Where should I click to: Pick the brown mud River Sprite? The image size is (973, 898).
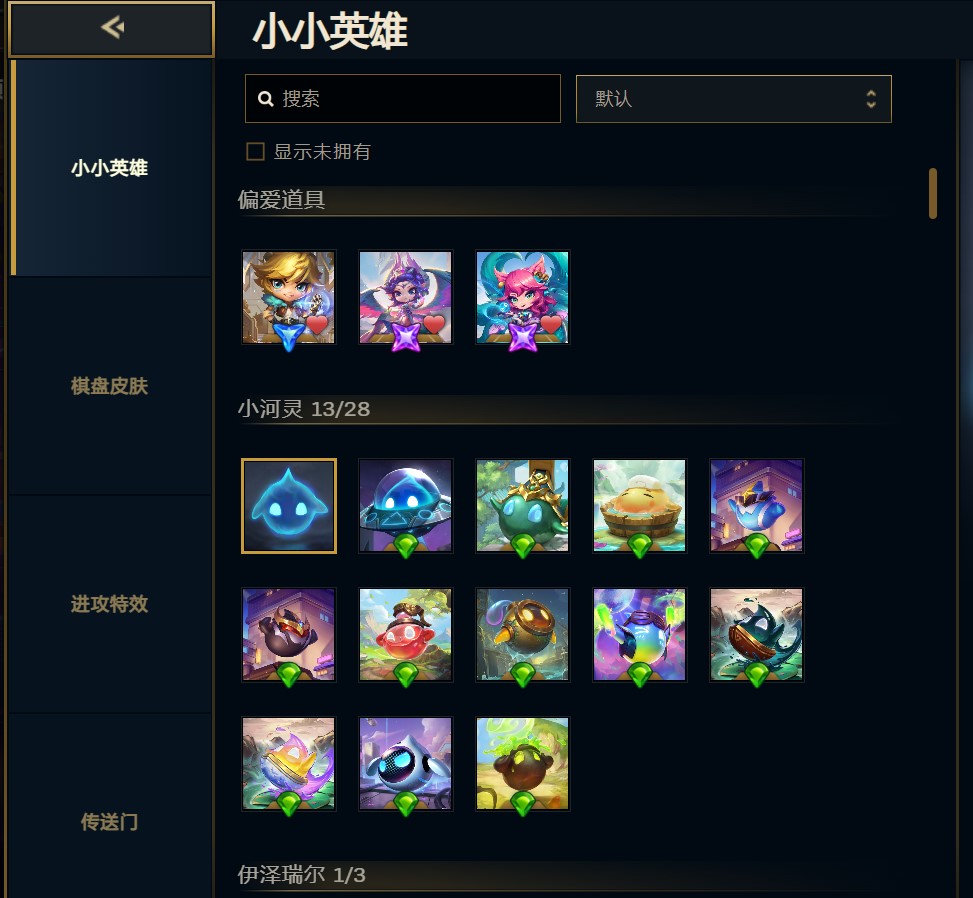pyautogui.click(x=522, y=764)
